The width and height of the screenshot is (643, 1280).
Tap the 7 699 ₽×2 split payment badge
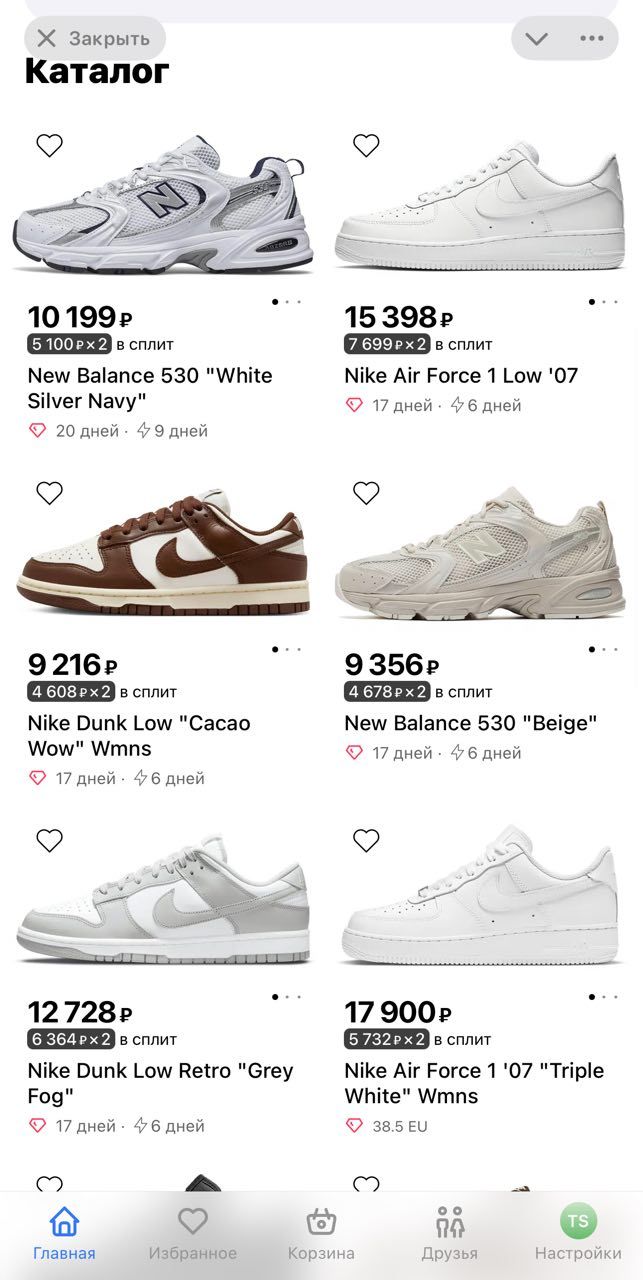386,345
